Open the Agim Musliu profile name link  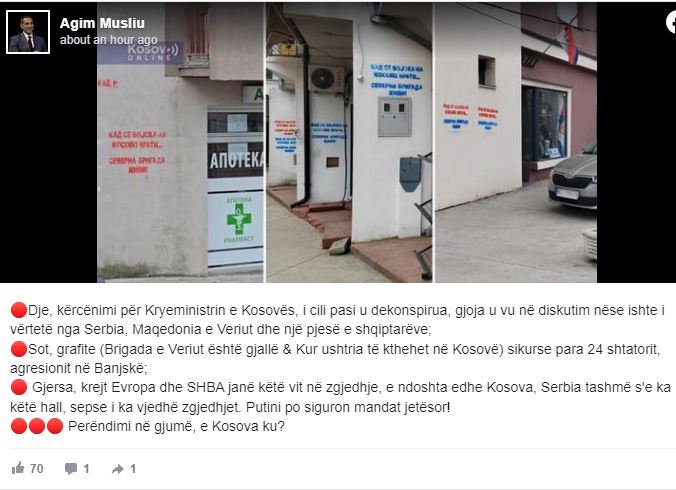[x=102, y=23]
